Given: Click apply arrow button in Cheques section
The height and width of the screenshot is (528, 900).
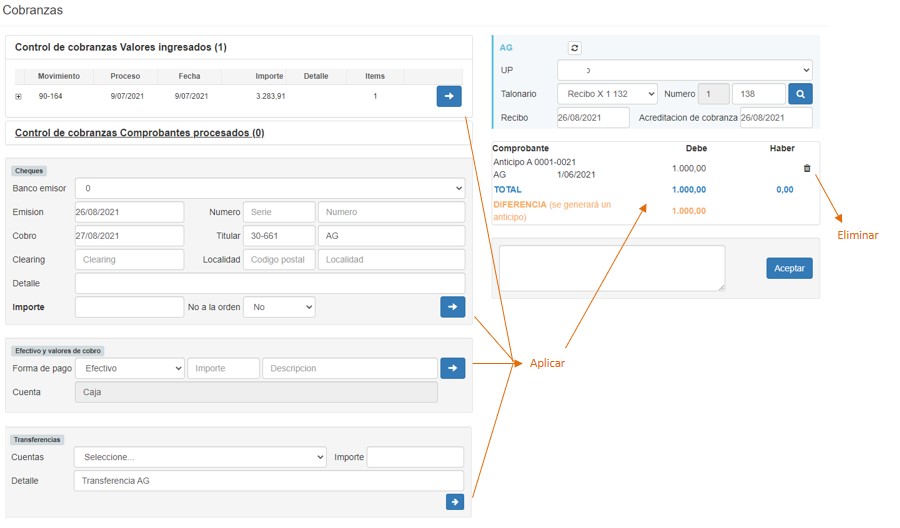Looking at the screenshot, I should pos(452,307).
